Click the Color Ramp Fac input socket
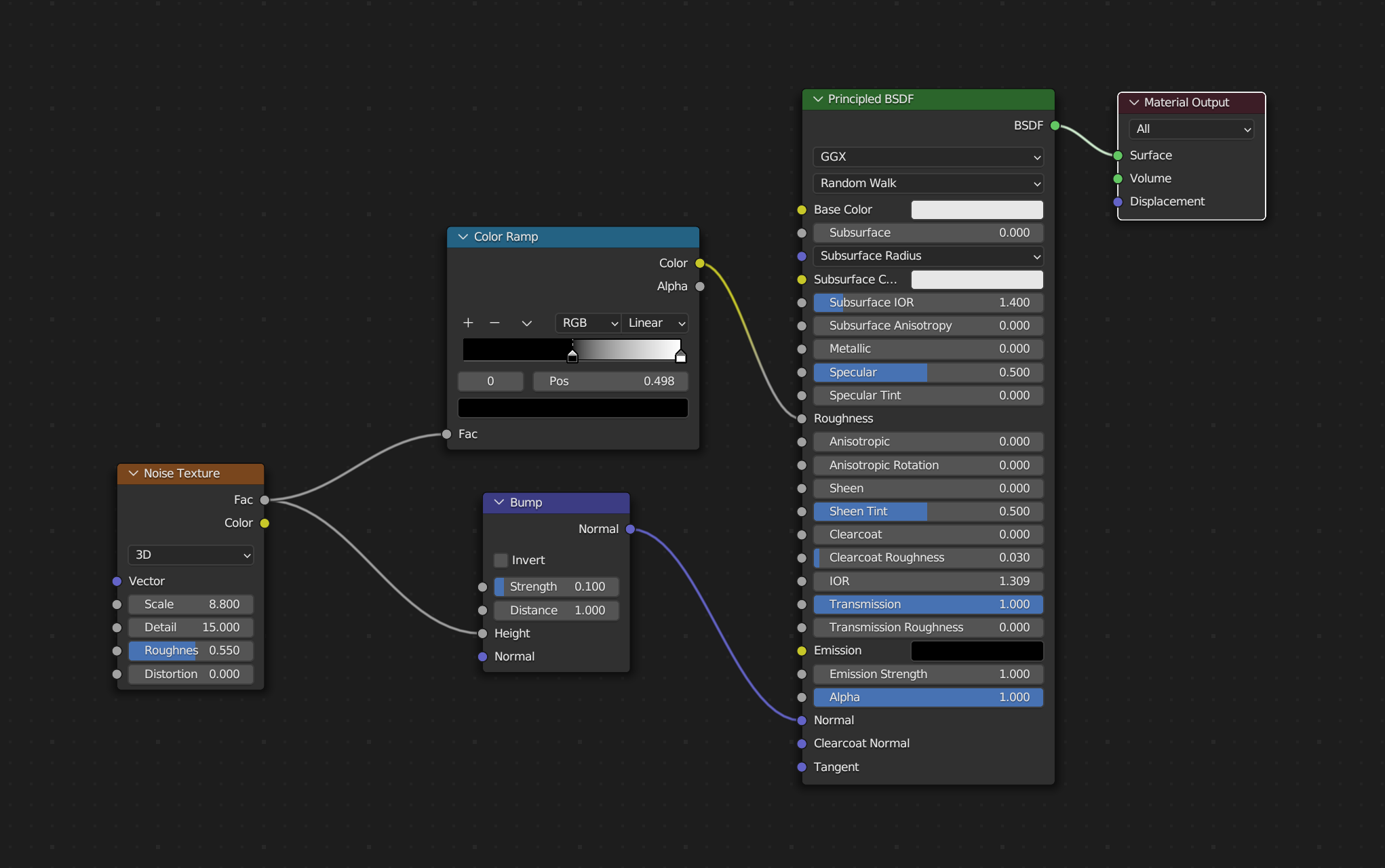This screenshot has height=868, width=1385. (446, 435)
